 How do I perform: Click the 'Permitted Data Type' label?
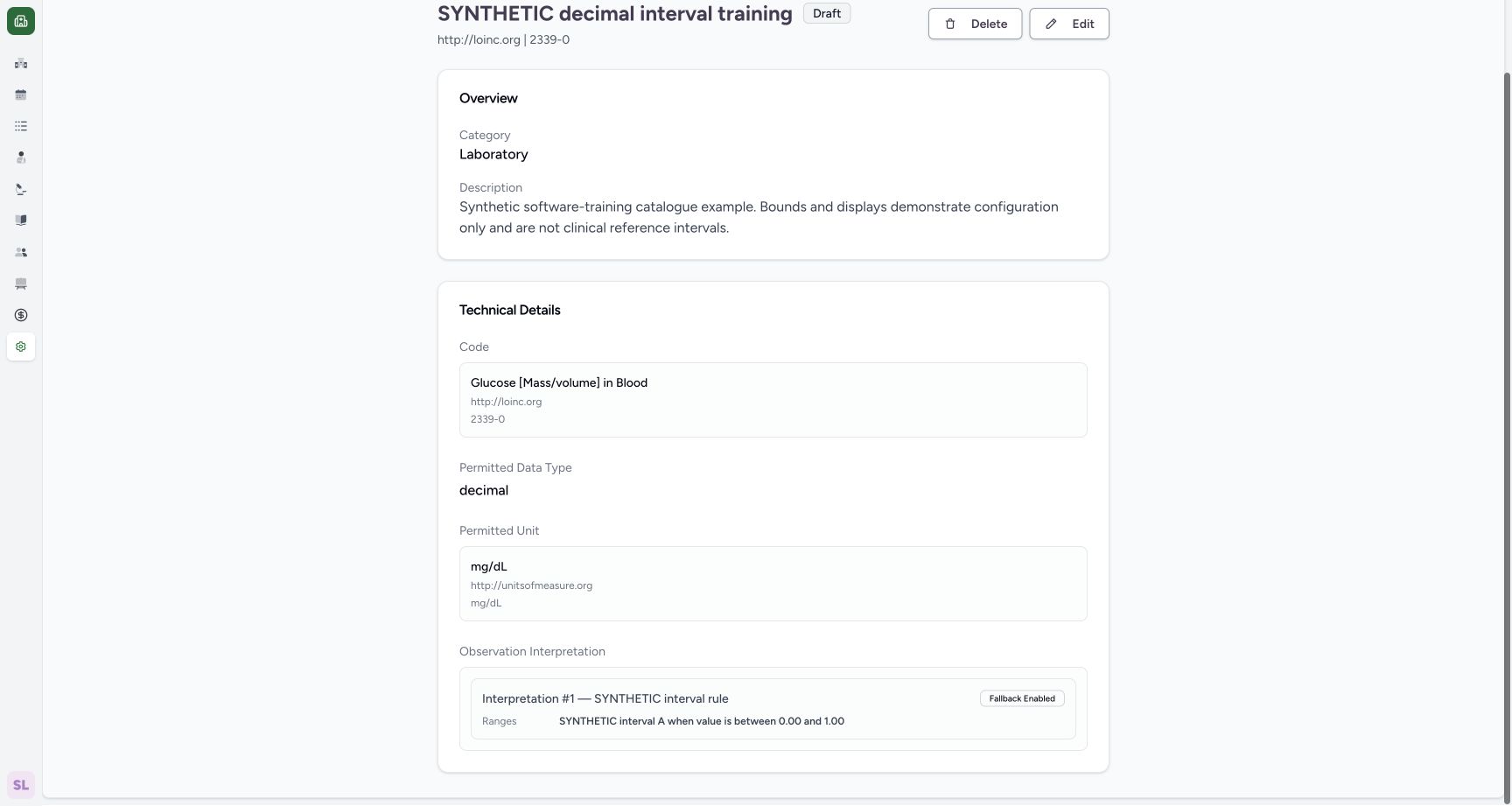[515, 467]
